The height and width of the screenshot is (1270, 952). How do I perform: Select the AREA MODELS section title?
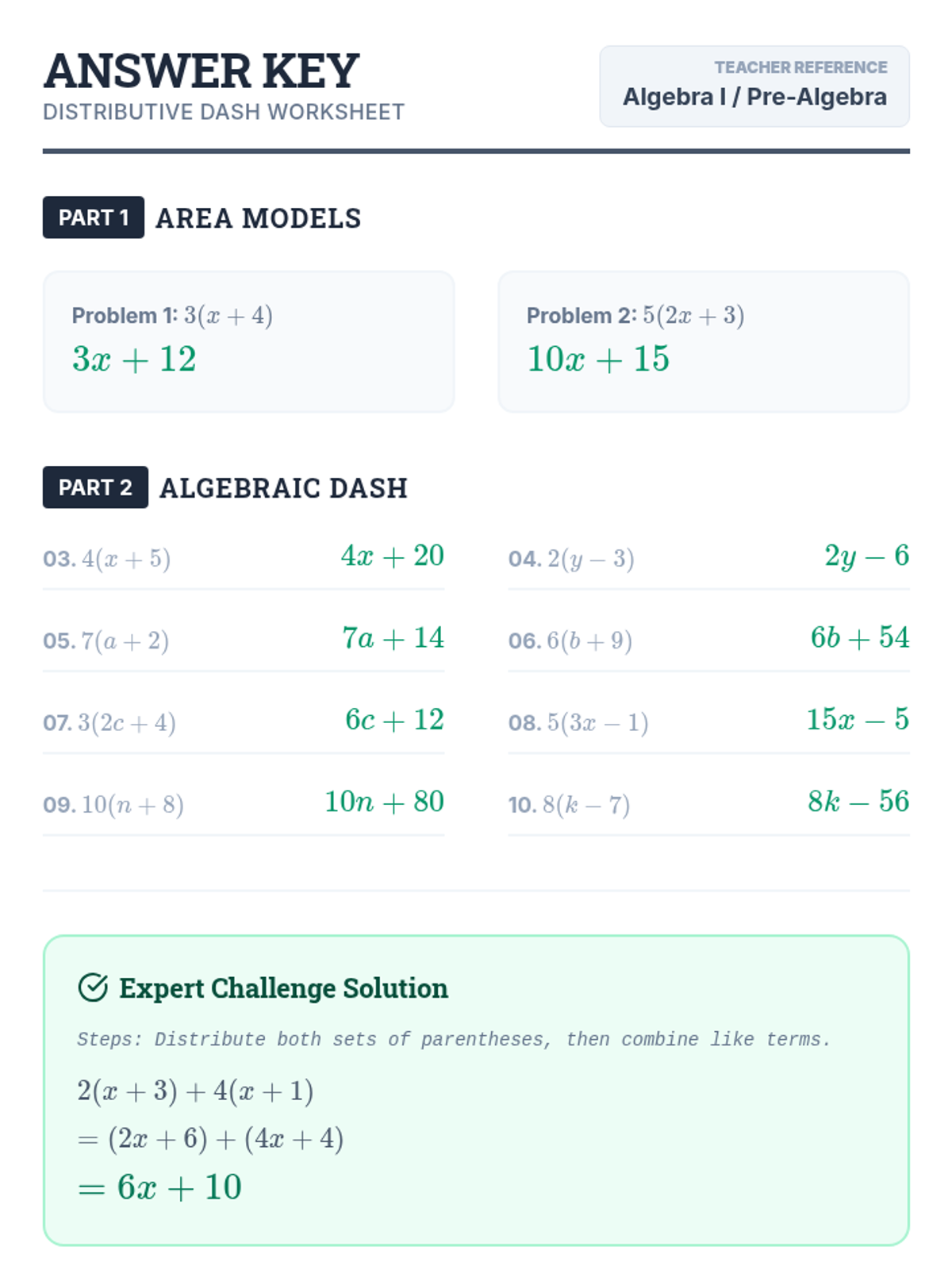tap(259, 218)
